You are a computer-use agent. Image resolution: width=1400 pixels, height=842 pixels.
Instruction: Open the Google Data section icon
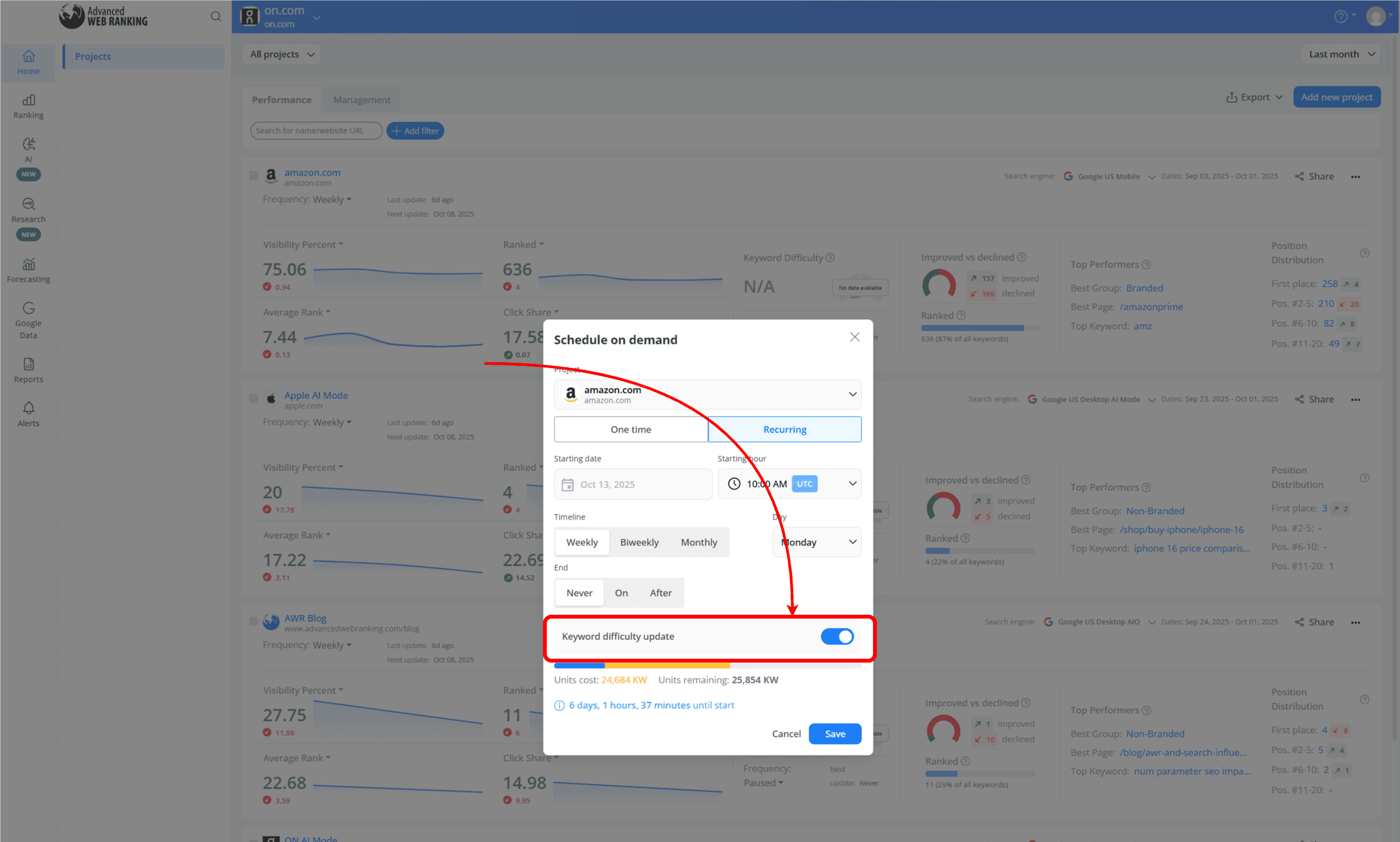tap(29, 308)
